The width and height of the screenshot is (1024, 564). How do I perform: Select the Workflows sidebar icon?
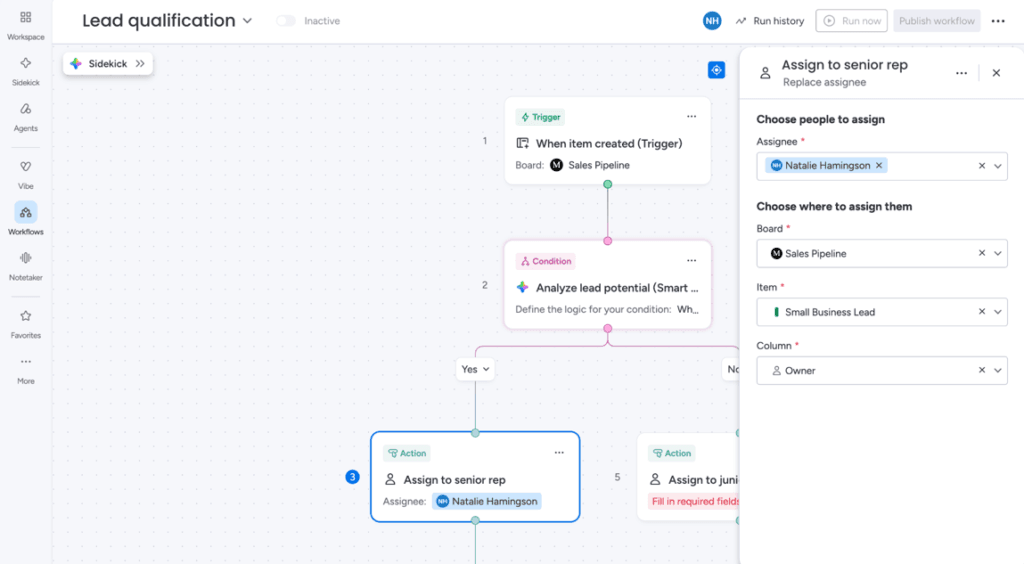tap(25, 213)
